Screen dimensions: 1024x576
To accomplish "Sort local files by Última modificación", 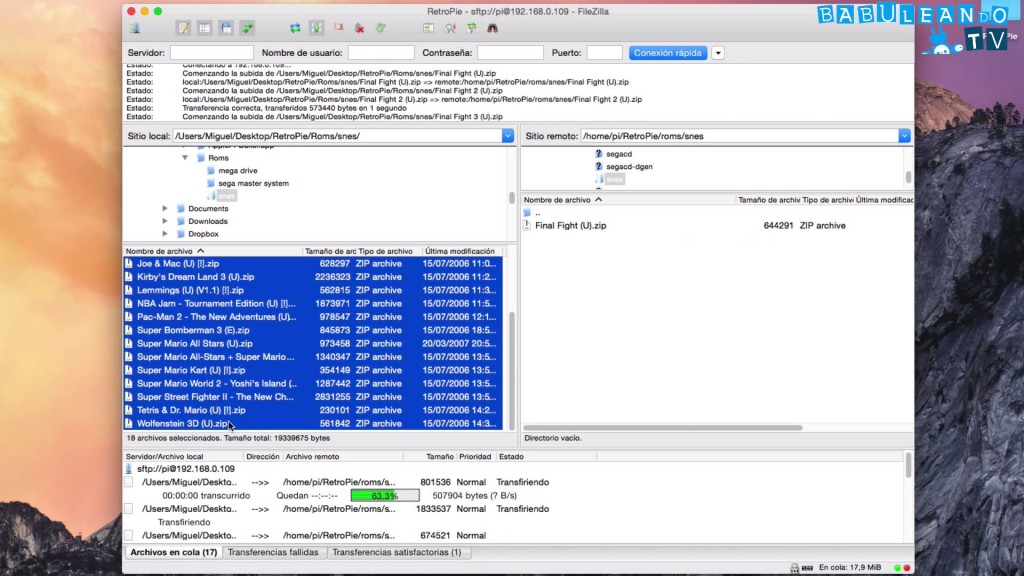I will tap(462, 251).
